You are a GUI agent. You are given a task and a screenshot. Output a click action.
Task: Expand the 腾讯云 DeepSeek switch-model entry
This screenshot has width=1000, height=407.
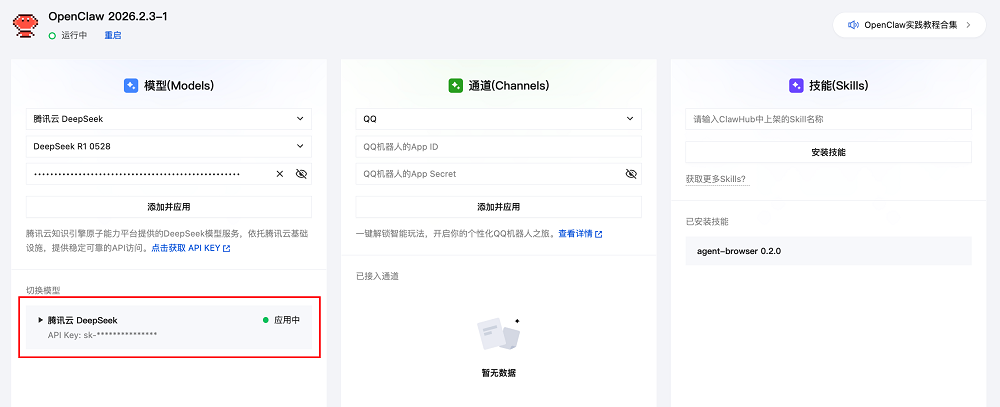click(x=41, y=320)
